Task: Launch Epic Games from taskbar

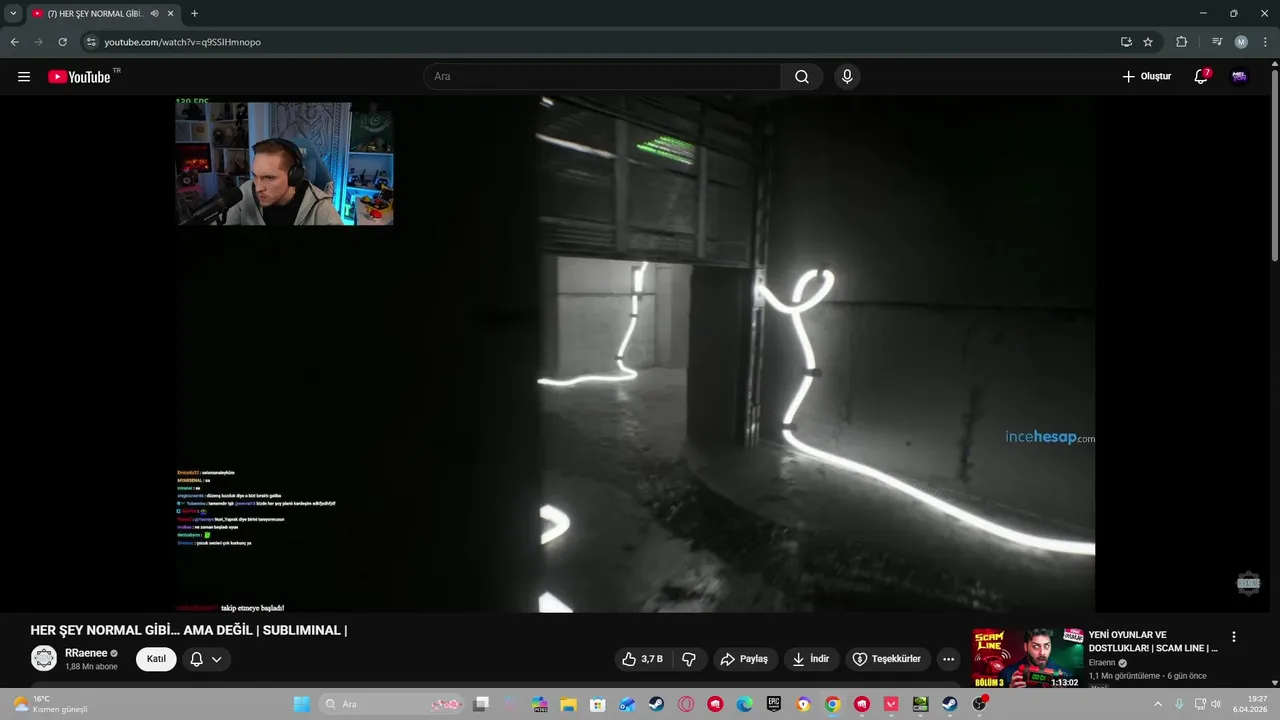Action: [x=774, y=704]
